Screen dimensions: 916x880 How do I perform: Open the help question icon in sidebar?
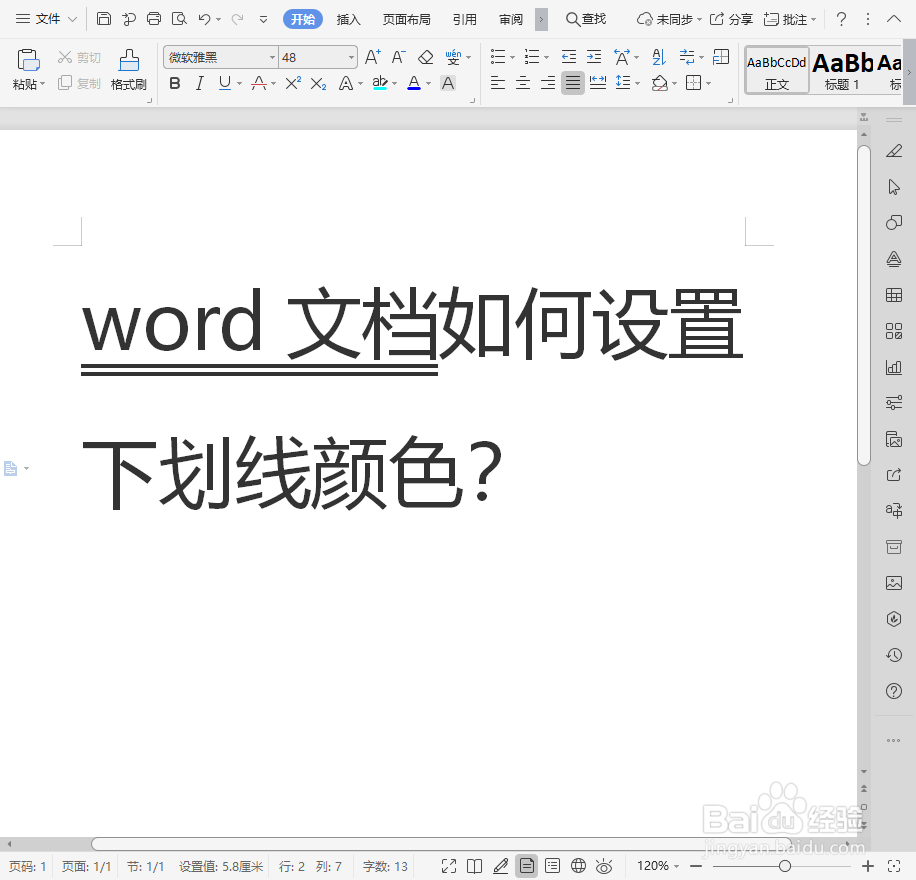[894, 691]
